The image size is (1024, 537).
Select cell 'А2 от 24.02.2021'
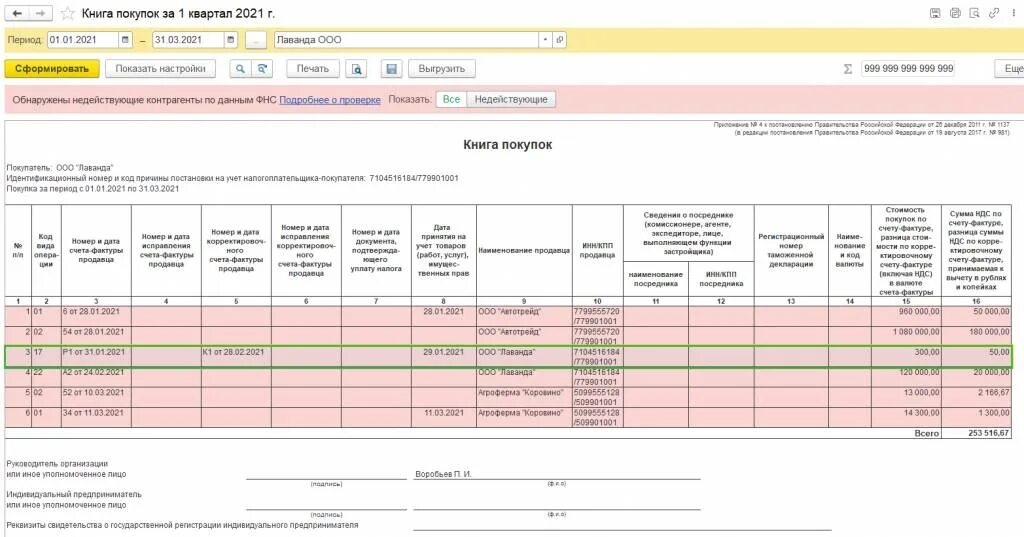click(x=96, y=378)
